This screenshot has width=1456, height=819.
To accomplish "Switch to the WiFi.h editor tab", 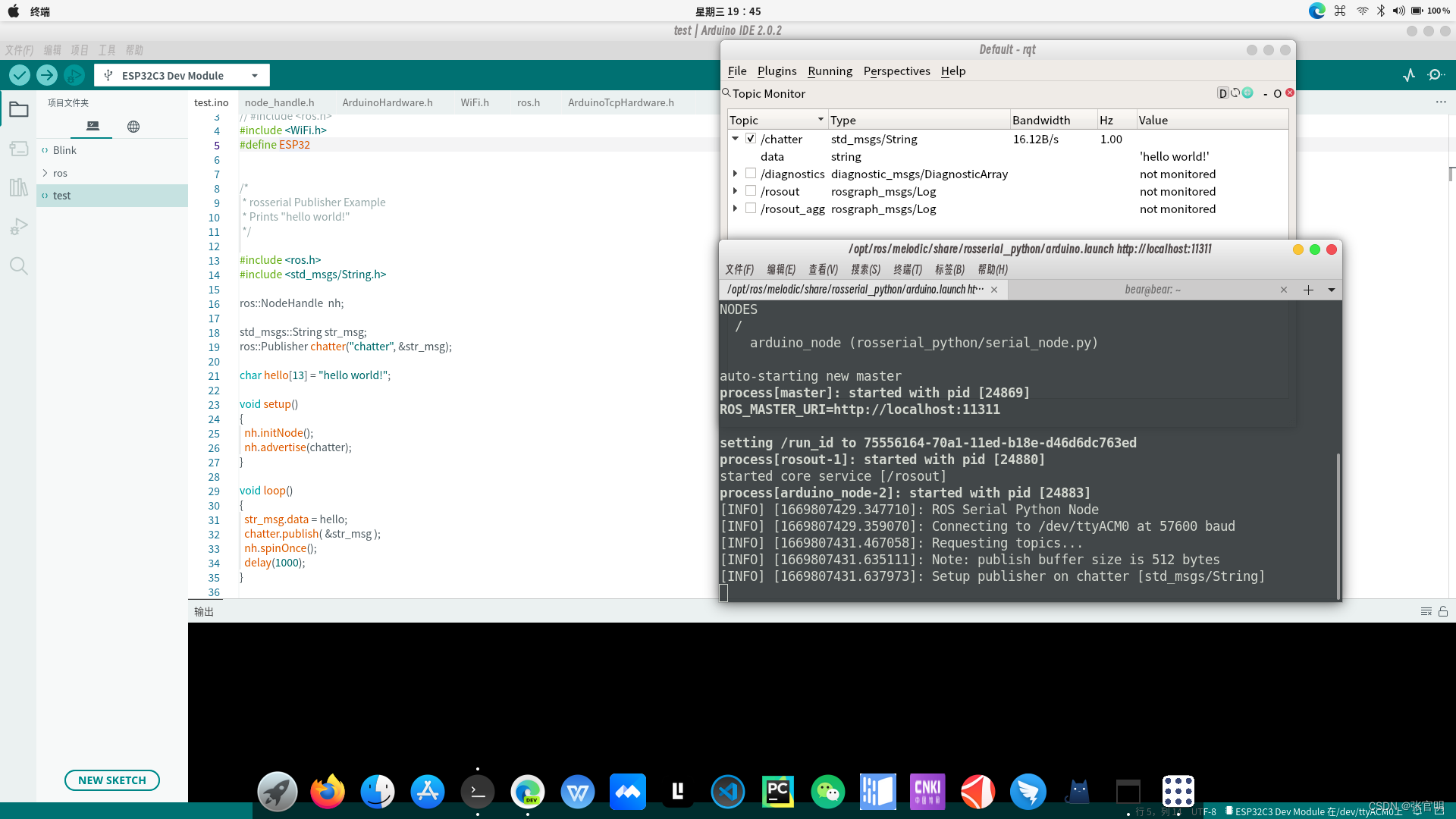I will (x=475, y=102).
